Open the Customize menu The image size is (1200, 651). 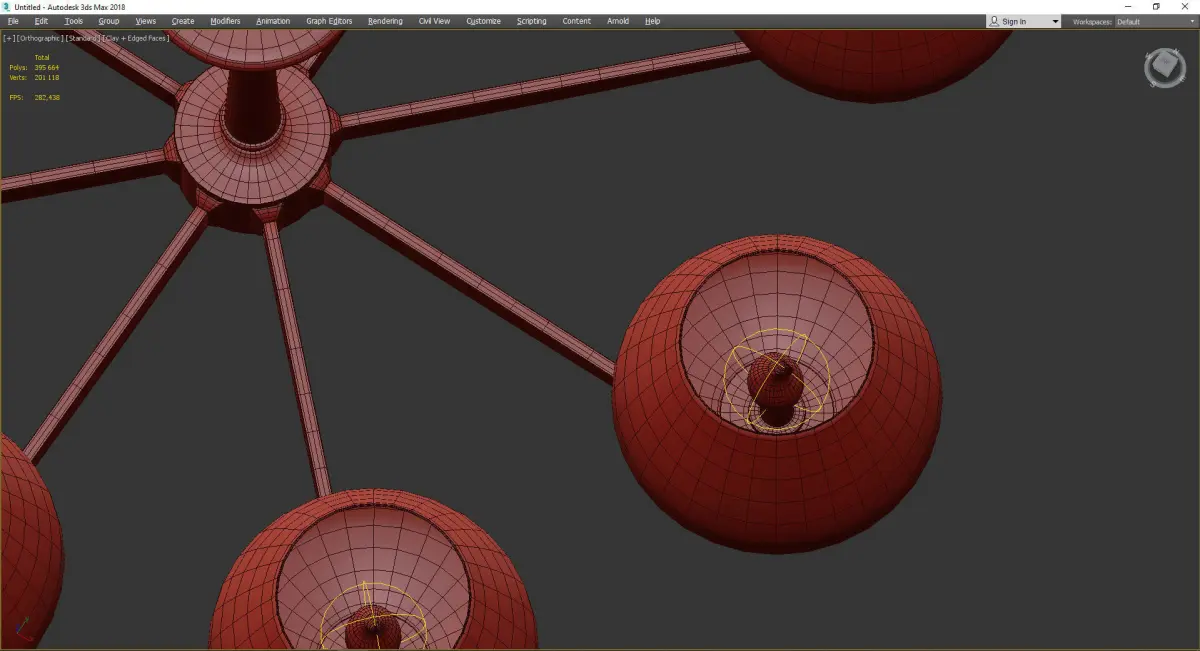point(483,21)
